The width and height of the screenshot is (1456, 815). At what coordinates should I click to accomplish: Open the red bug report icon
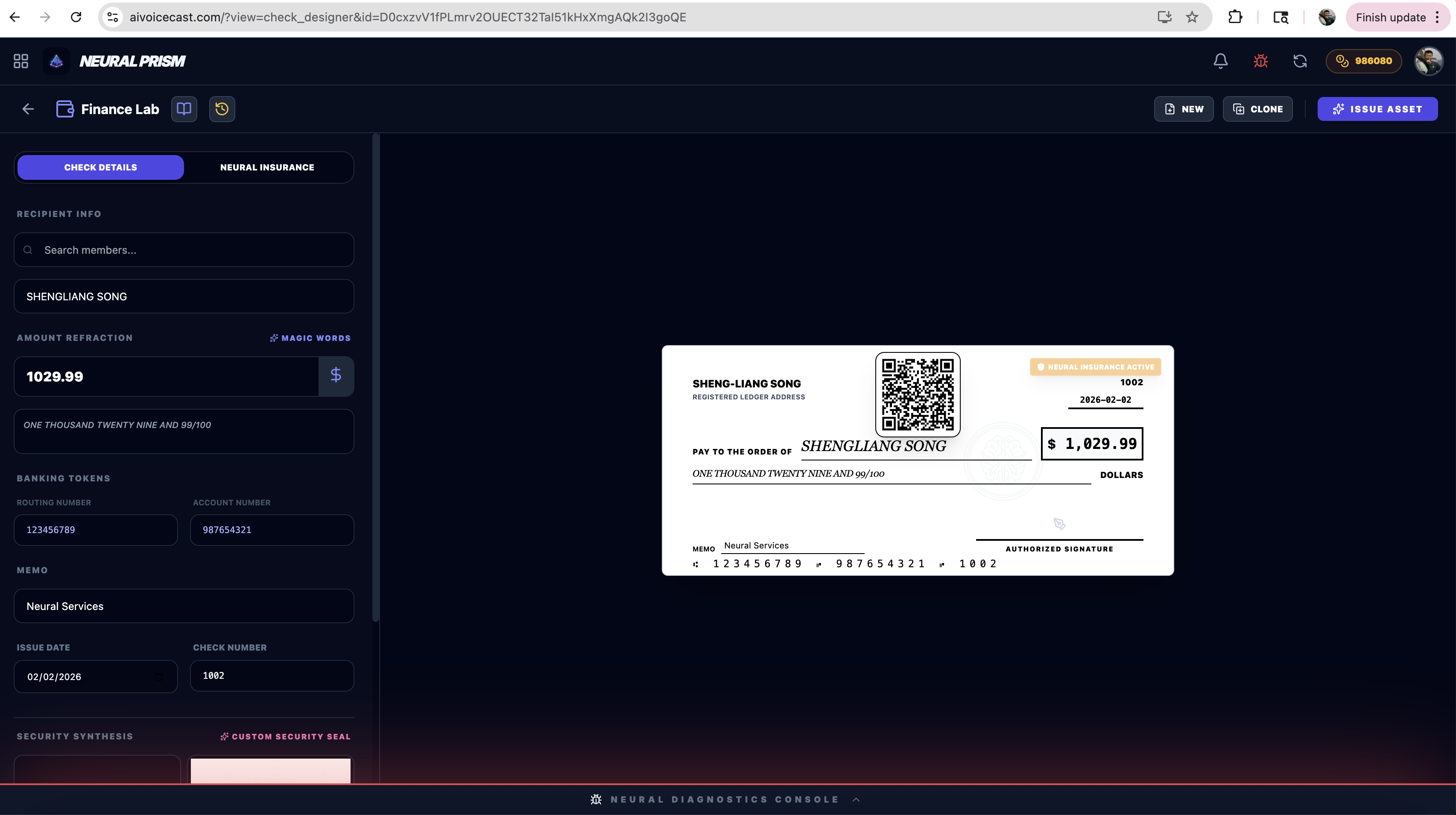click(x=1260, y=61)
